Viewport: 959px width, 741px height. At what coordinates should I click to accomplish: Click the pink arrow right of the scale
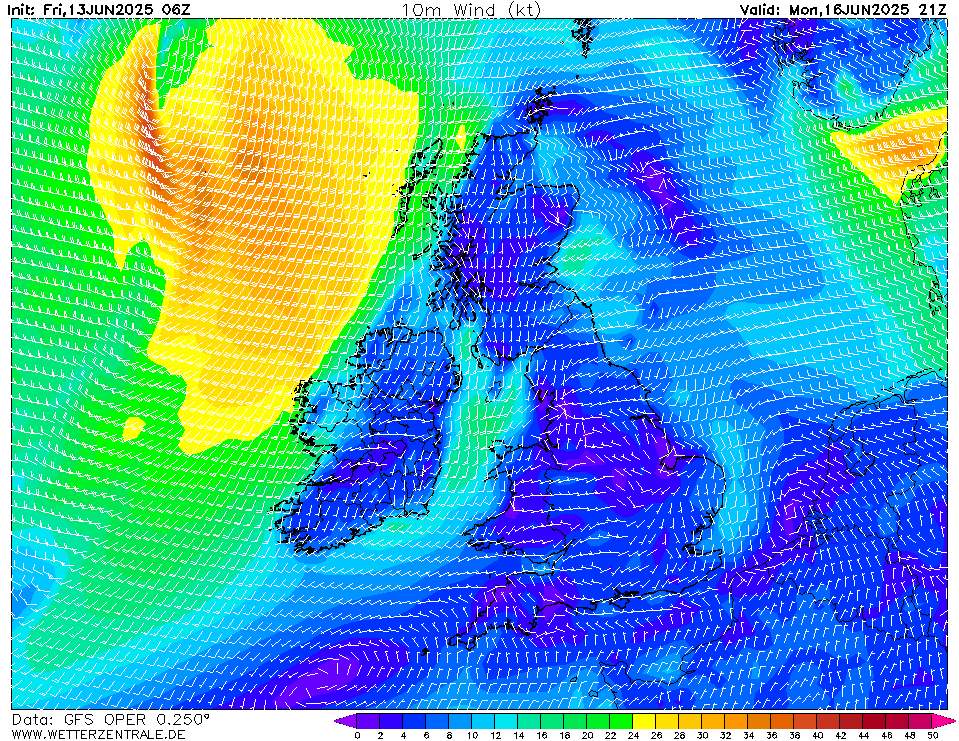pyautogui.click(x=944, y=721)
